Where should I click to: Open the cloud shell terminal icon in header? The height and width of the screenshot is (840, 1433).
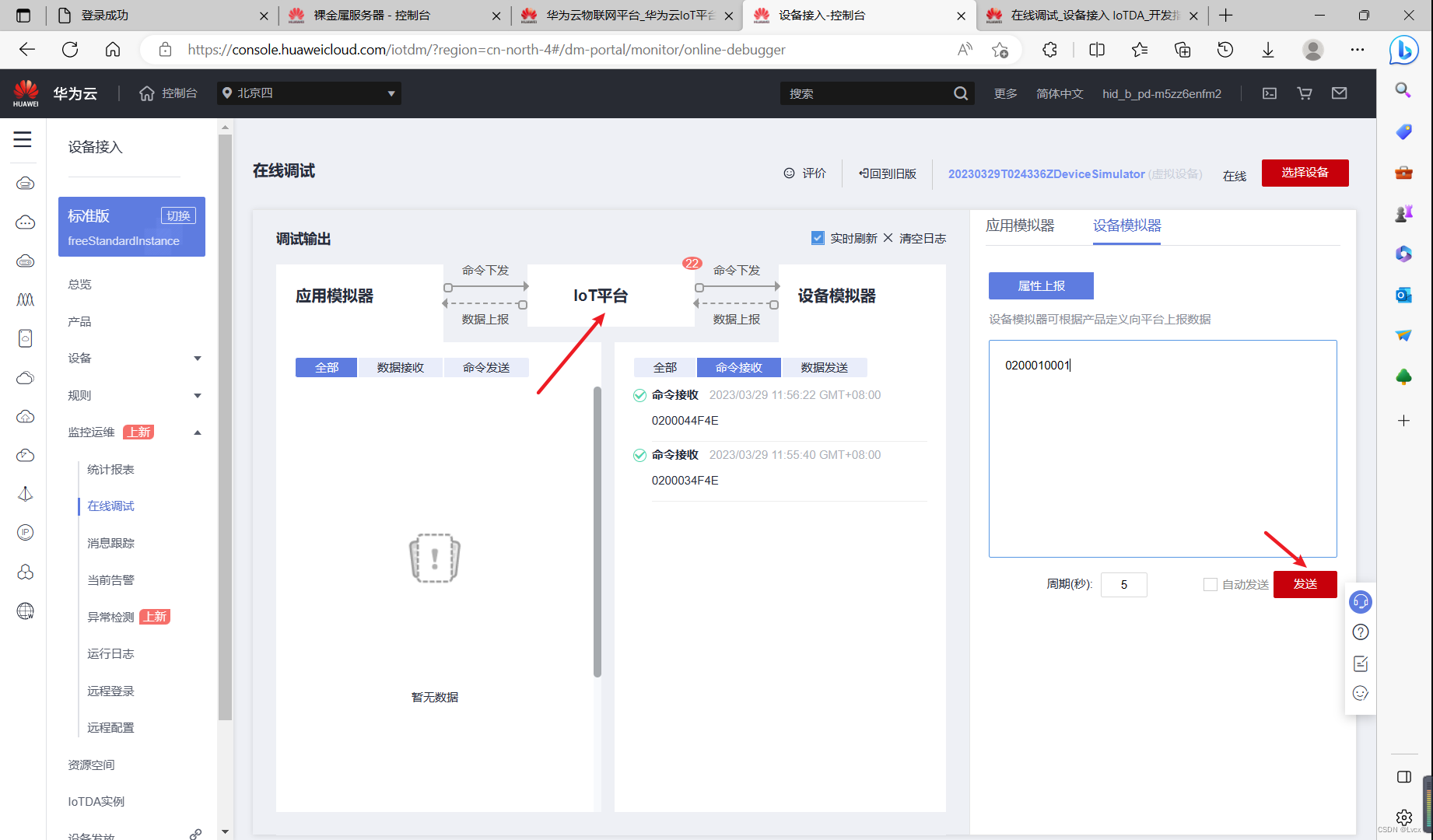(1270, 93)
